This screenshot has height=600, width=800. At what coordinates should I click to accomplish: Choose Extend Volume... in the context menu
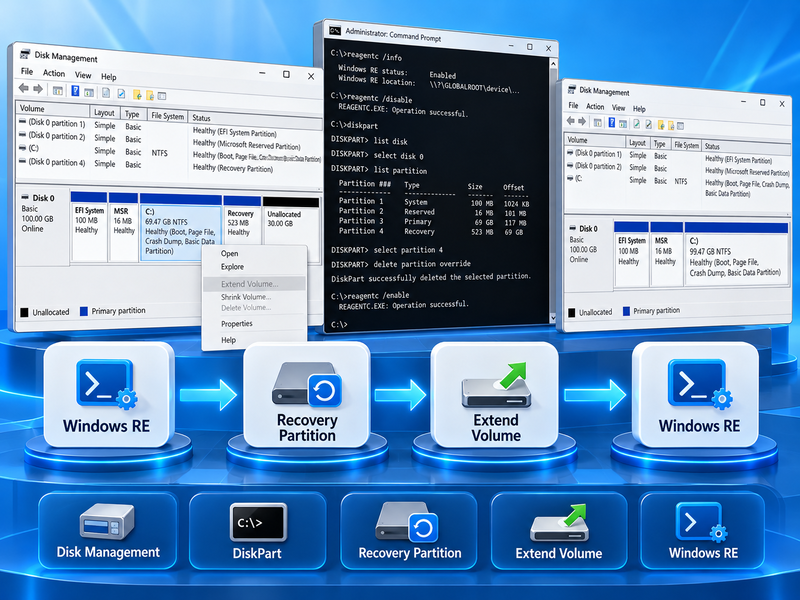pos(255,284)
